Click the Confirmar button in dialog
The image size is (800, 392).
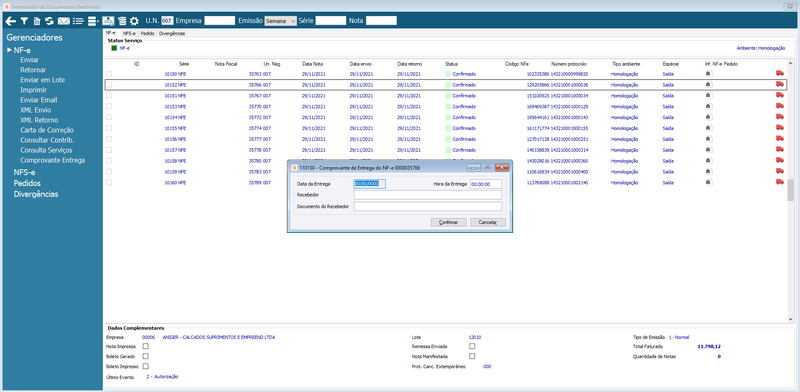click(448, 223)
